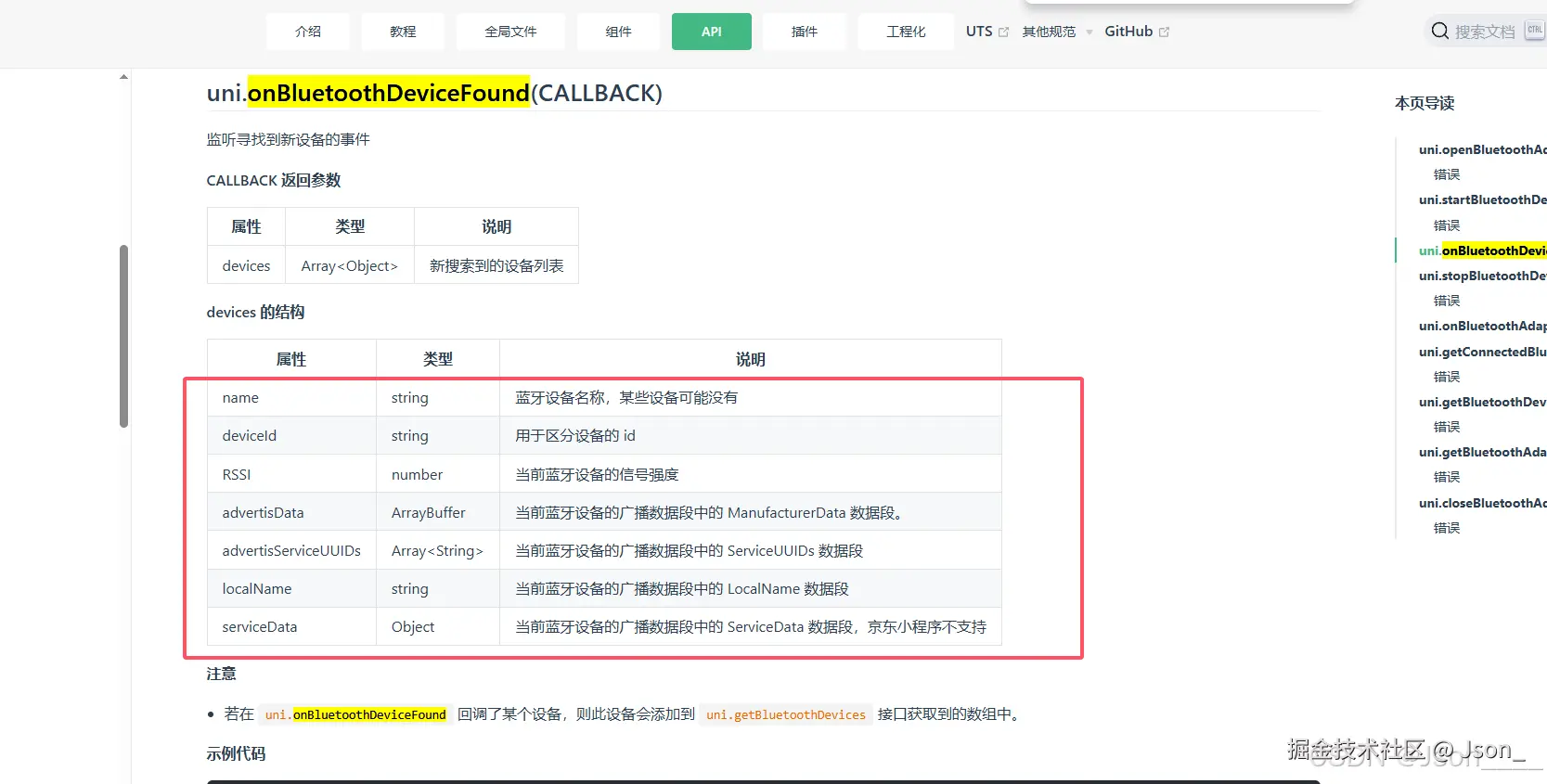Click the ArrayBuffer type cell
Viewport: 1547px width, 784px height.
(438, 512)
